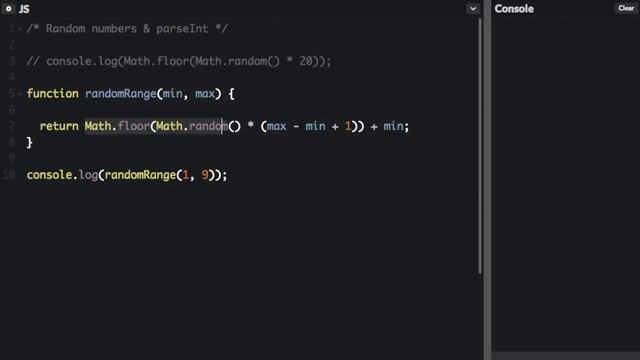Image resolution: width=640 pixels, height=360 pixels.
Task: Click line number 10 in gutter
Action: click(x=9, y=175)
